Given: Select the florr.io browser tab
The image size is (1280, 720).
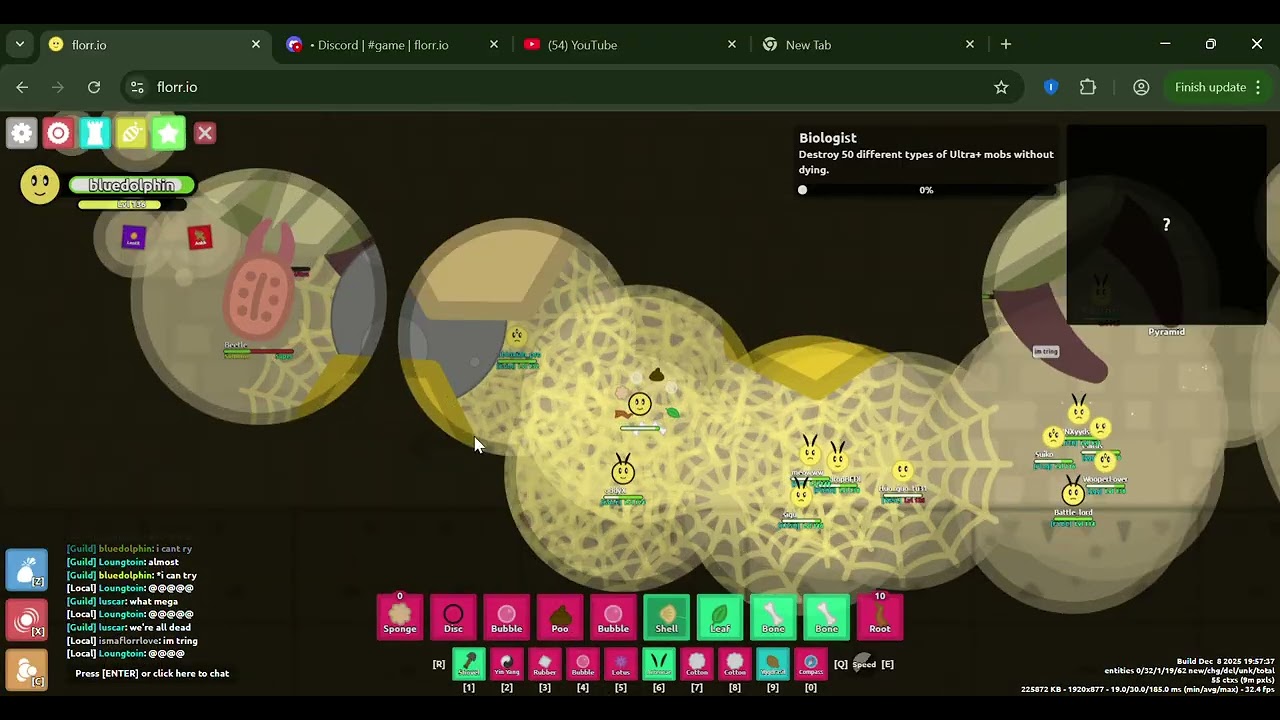Looking at the screenshot, I should click(153, 45).
